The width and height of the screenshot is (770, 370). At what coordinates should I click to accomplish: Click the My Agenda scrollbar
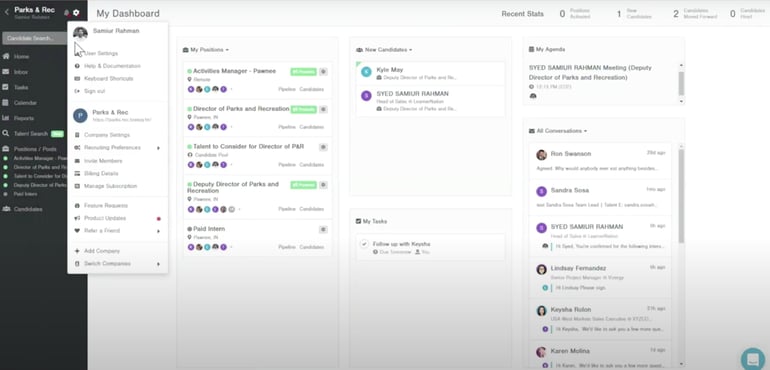681,84
